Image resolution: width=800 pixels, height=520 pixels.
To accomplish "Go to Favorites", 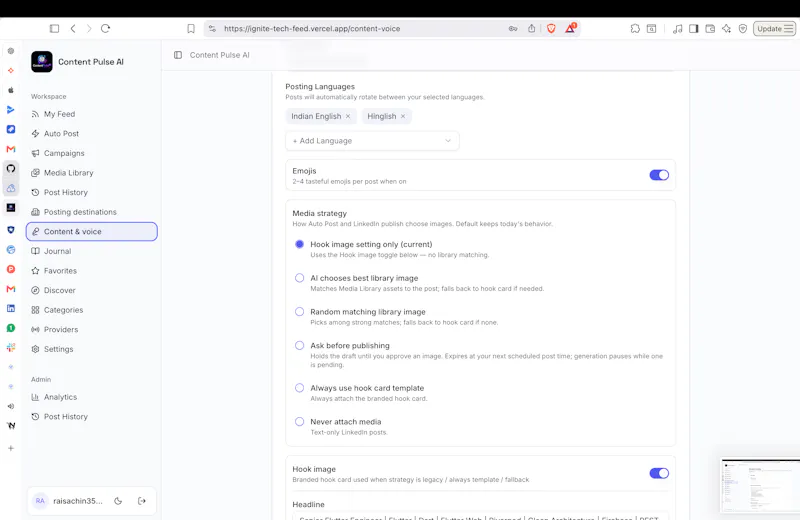I will pyautogui.click(x=92, y=271).
